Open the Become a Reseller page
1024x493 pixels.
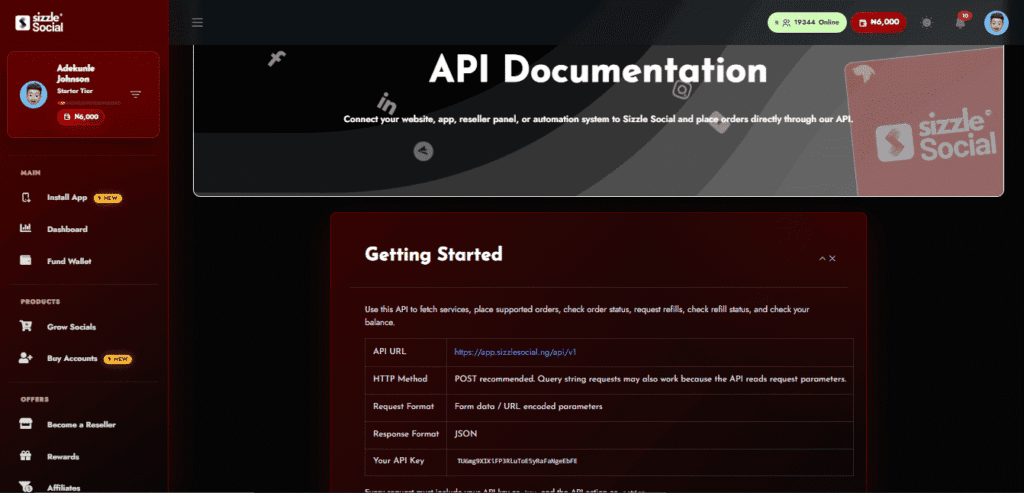pos(84,424)
